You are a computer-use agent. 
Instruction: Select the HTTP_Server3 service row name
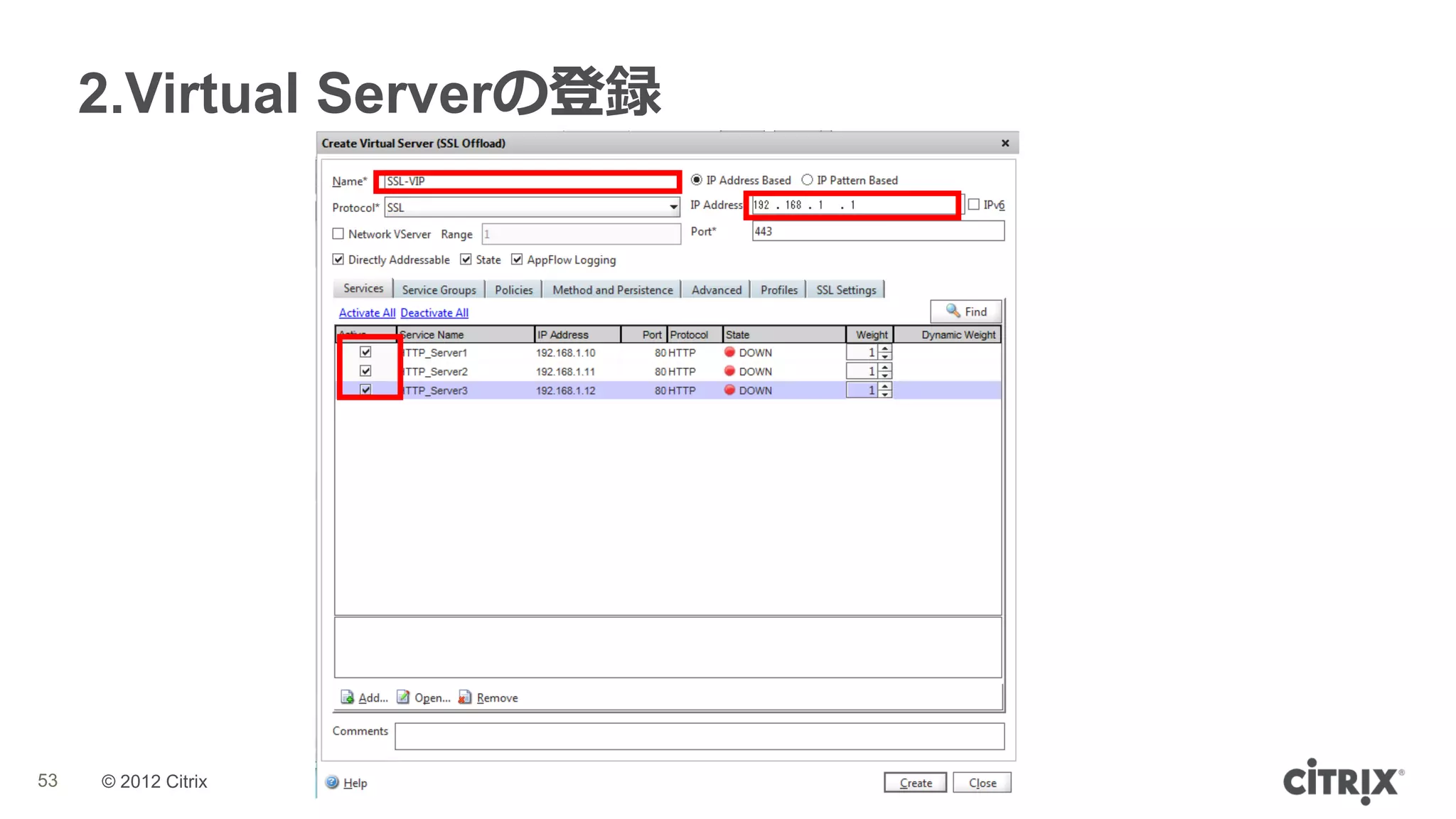(x=434, y=390)
